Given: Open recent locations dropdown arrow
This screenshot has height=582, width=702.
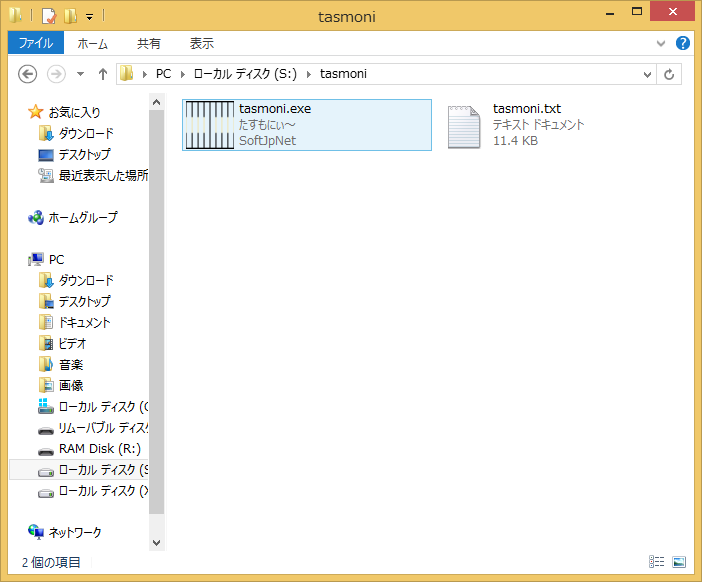Looking at the screenshot, I should pos(81,74).
